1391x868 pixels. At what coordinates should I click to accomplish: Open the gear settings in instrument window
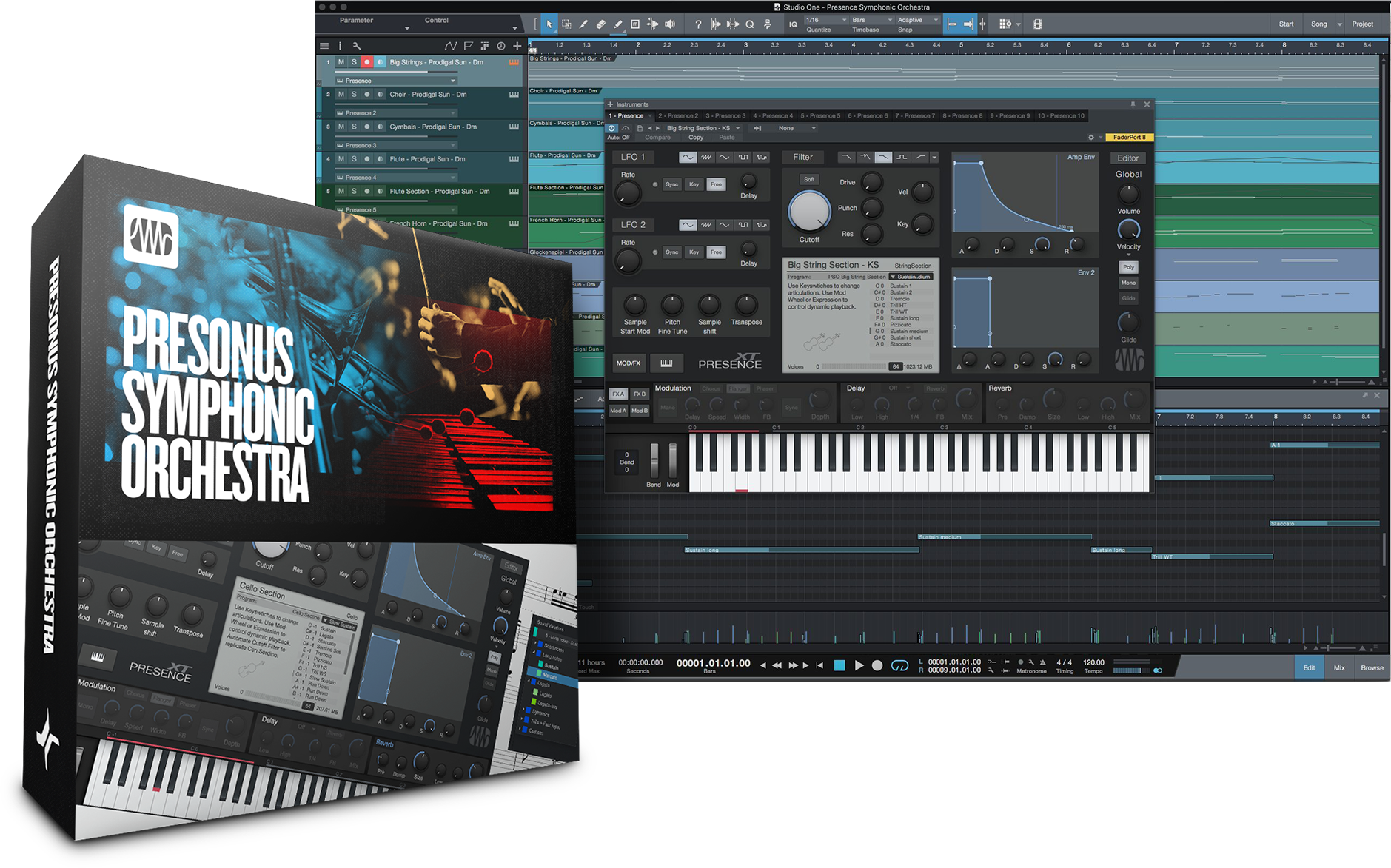1090,137
